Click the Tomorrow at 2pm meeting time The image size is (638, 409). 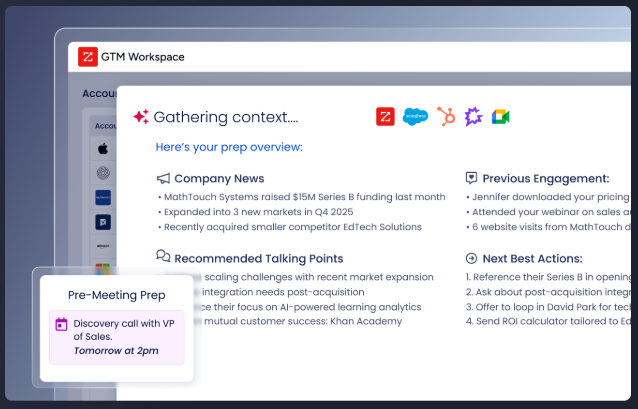click(x=116, y=351)
